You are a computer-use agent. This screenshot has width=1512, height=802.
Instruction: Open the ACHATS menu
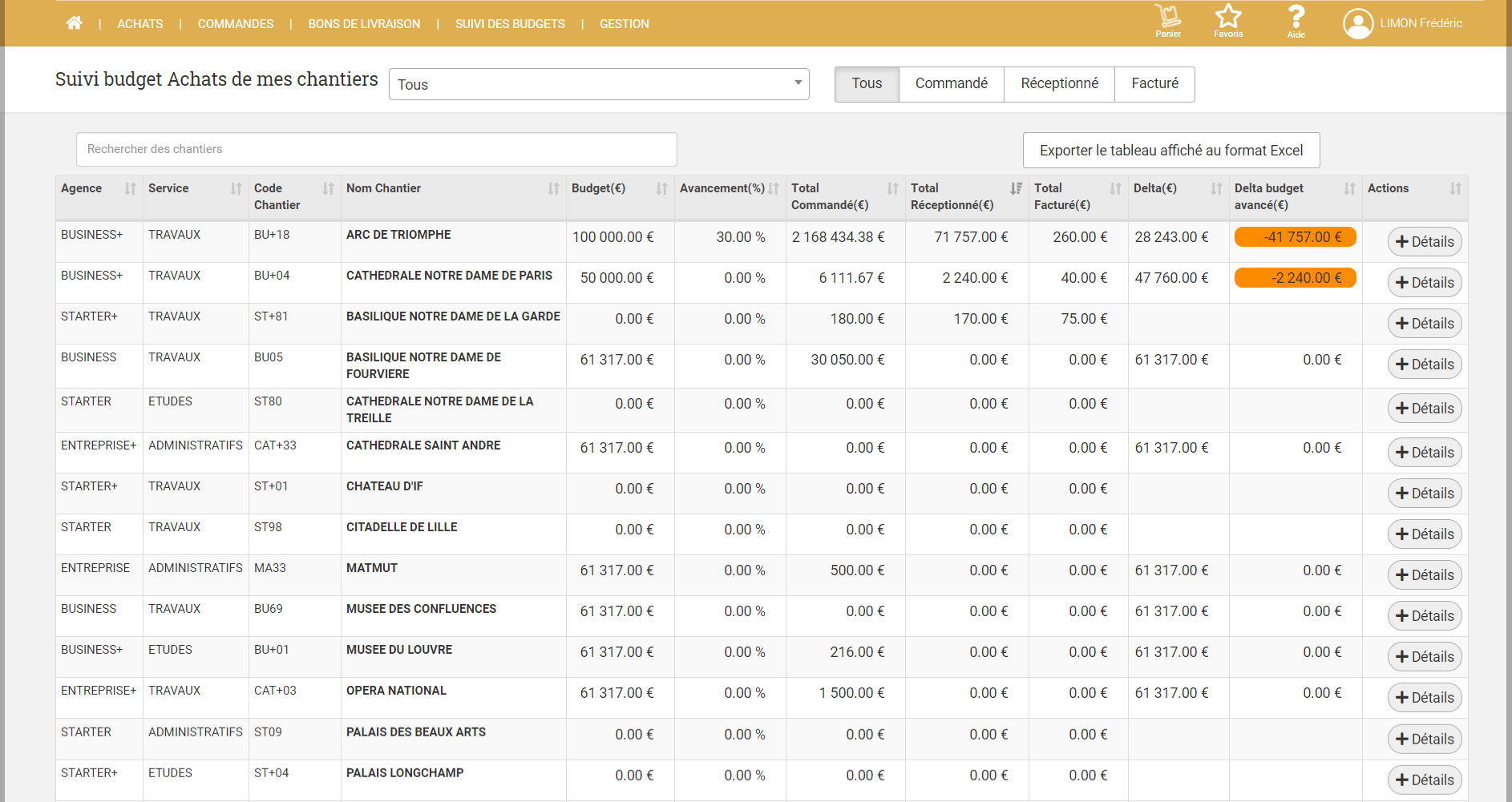pos(139,24)
